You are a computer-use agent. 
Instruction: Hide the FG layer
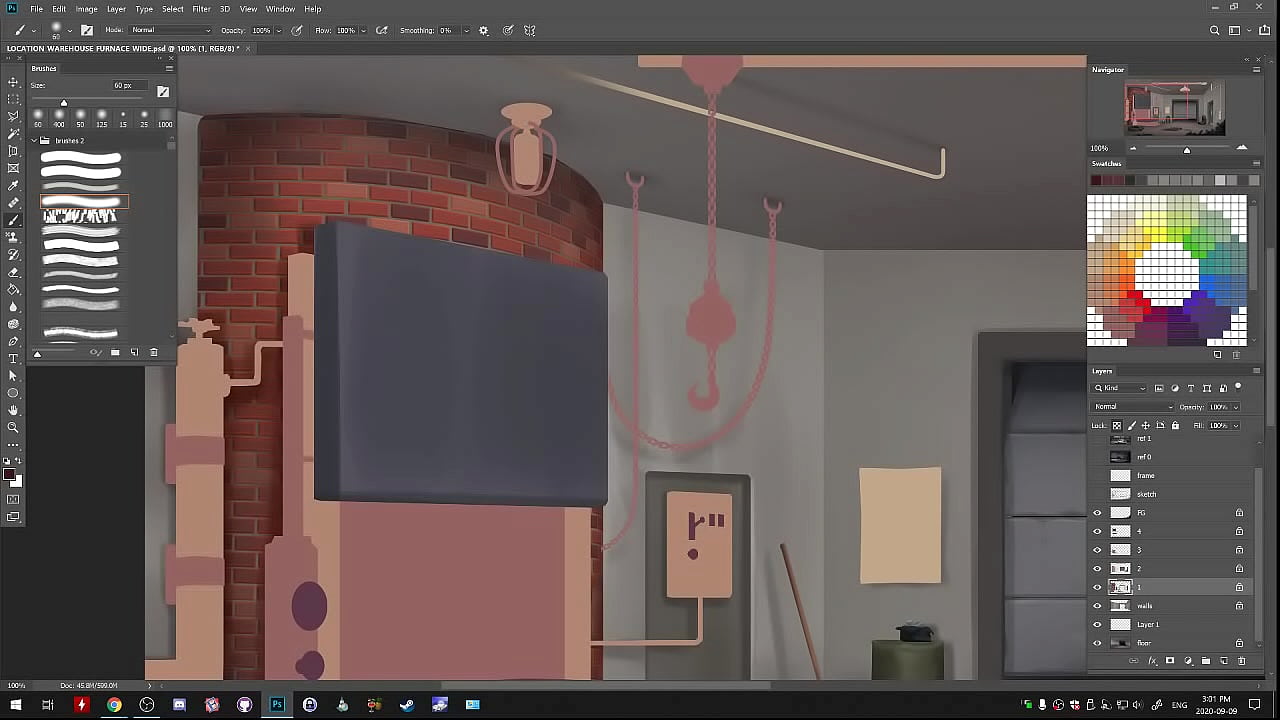point(1097,513)
